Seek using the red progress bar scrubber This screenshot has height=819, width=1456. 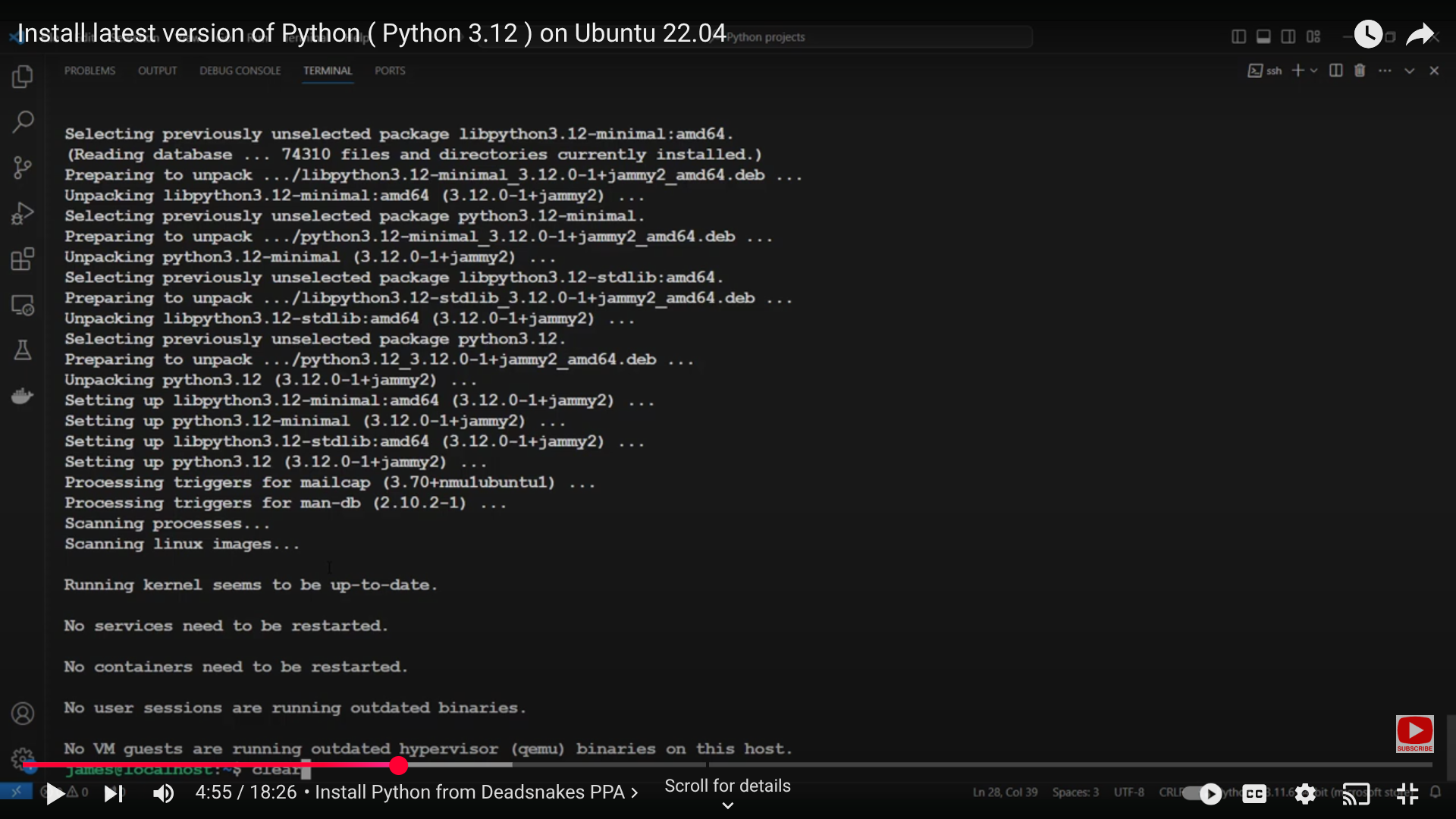coord(398,766)
